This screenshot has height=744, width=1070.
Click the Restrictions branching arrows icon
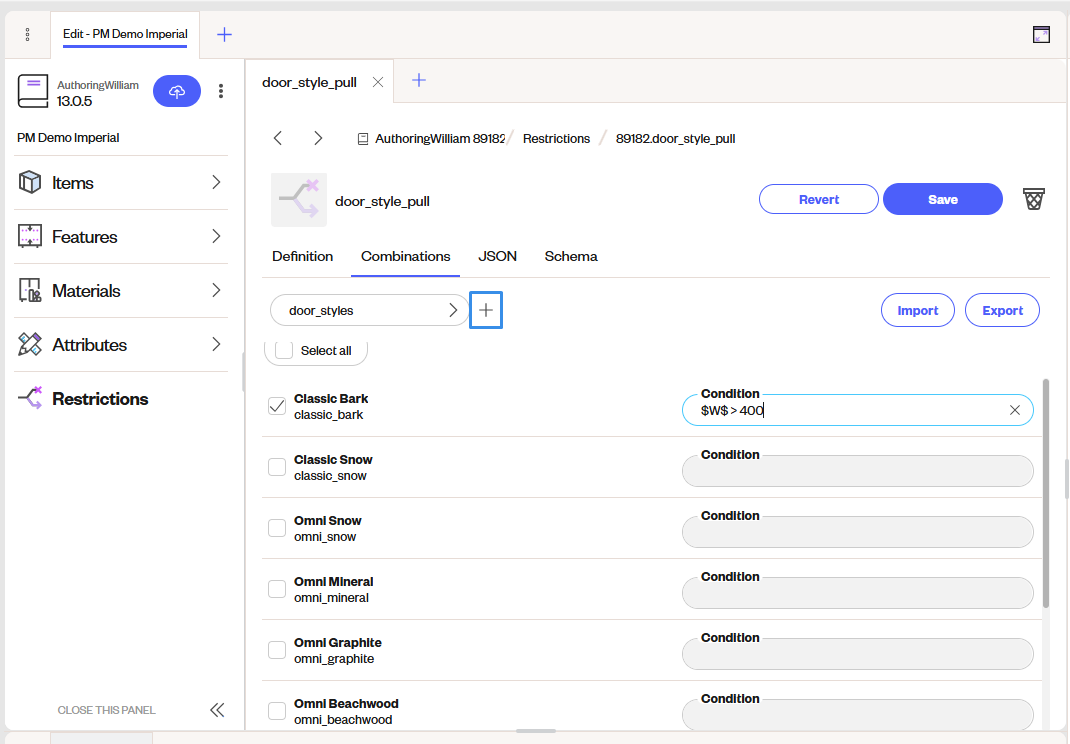pyautogui.click(x=30, y=398)
